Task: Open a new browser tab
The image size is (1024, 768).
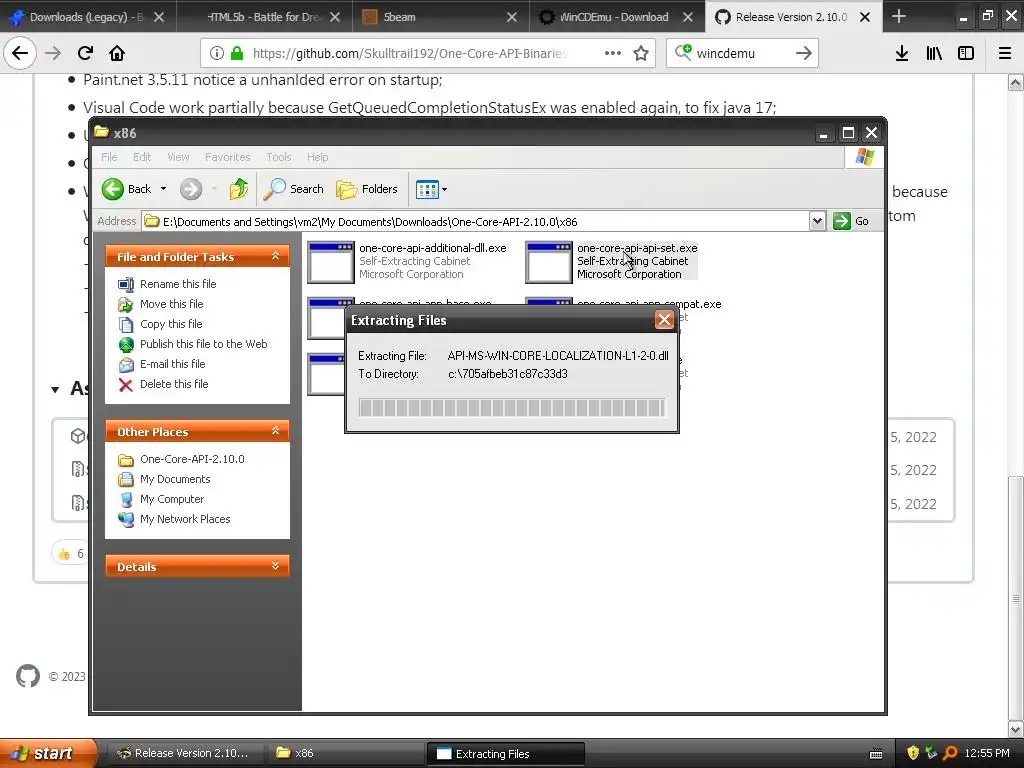Action: pyautogui.click(x=899, y=16)
